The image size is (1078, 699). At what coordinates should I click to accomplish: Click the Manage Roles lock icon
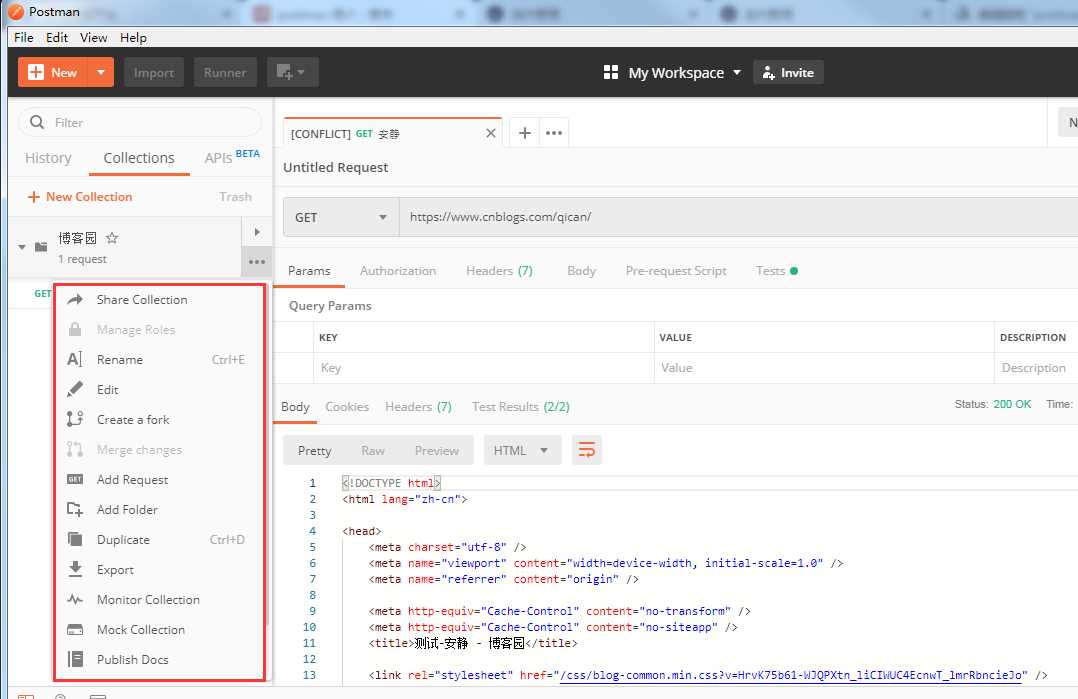pos(75,329)
